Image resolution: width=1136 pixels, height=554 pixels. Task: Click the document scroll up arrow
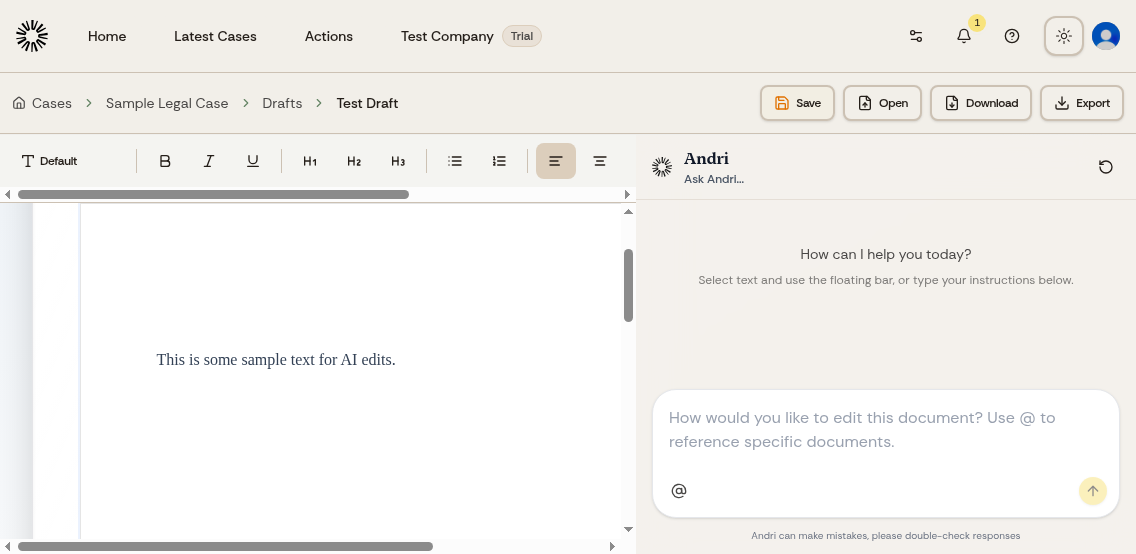click(x=628, y=211)
